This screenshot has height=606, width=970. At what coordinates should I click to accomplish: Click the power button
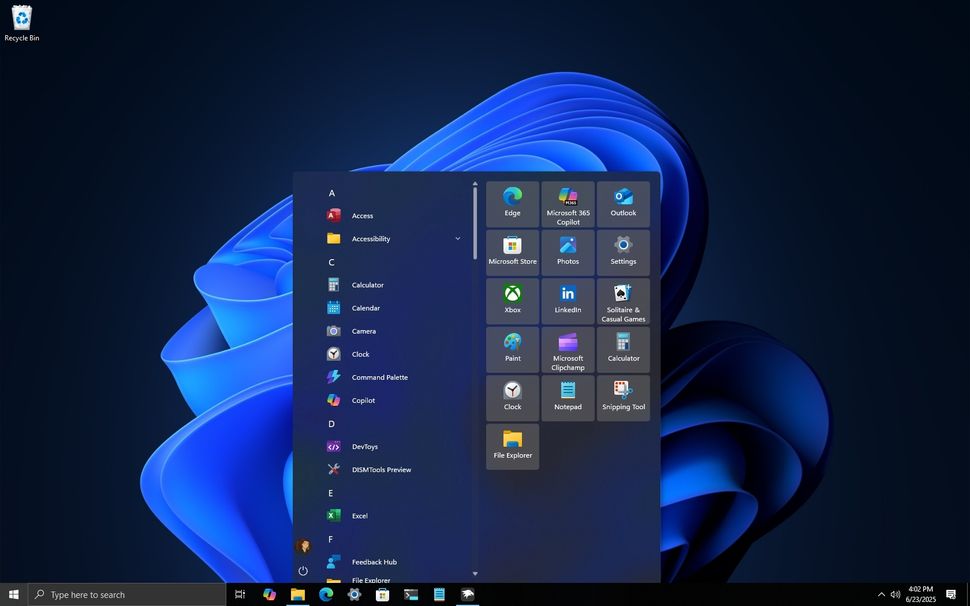tap(303, 570)
